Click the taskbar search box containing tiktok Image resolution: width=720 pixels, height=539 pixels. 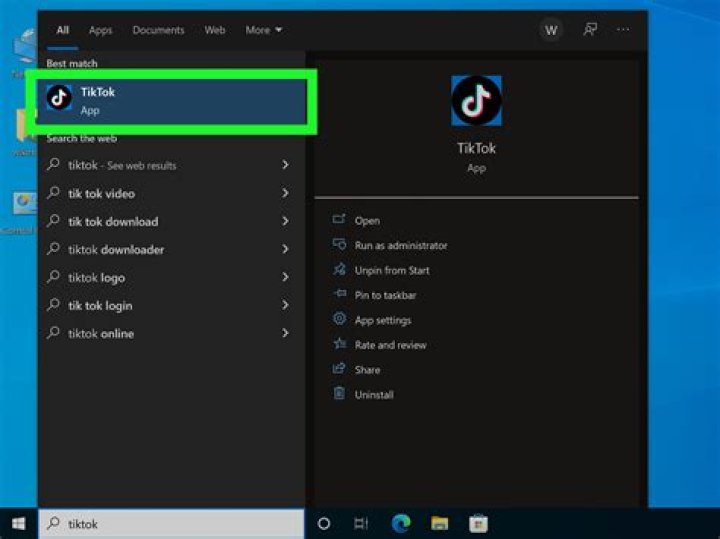click(x=171, y=523)
